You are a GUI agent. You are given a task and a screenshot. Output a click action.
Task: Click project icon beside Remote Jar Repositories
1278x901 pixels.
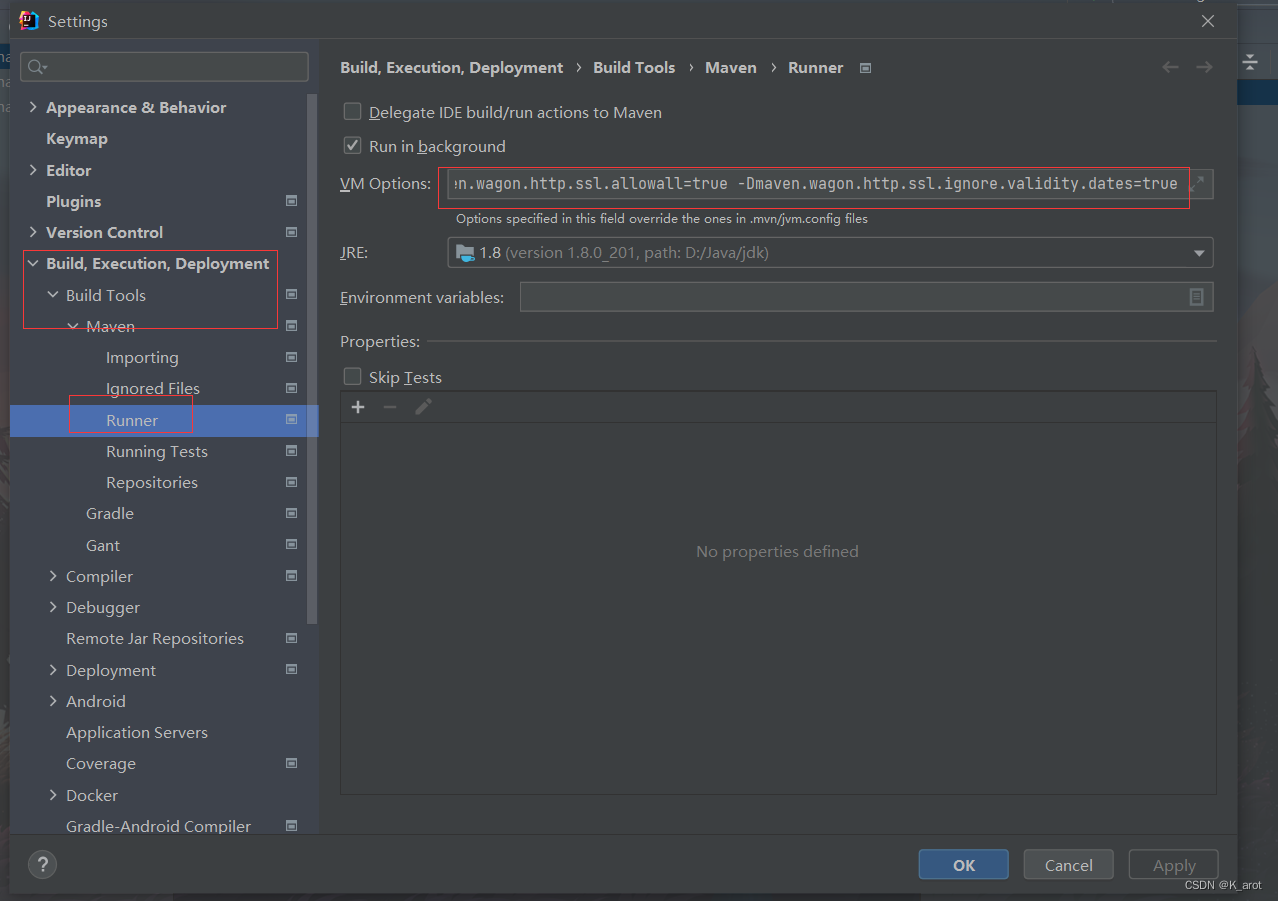292,638
